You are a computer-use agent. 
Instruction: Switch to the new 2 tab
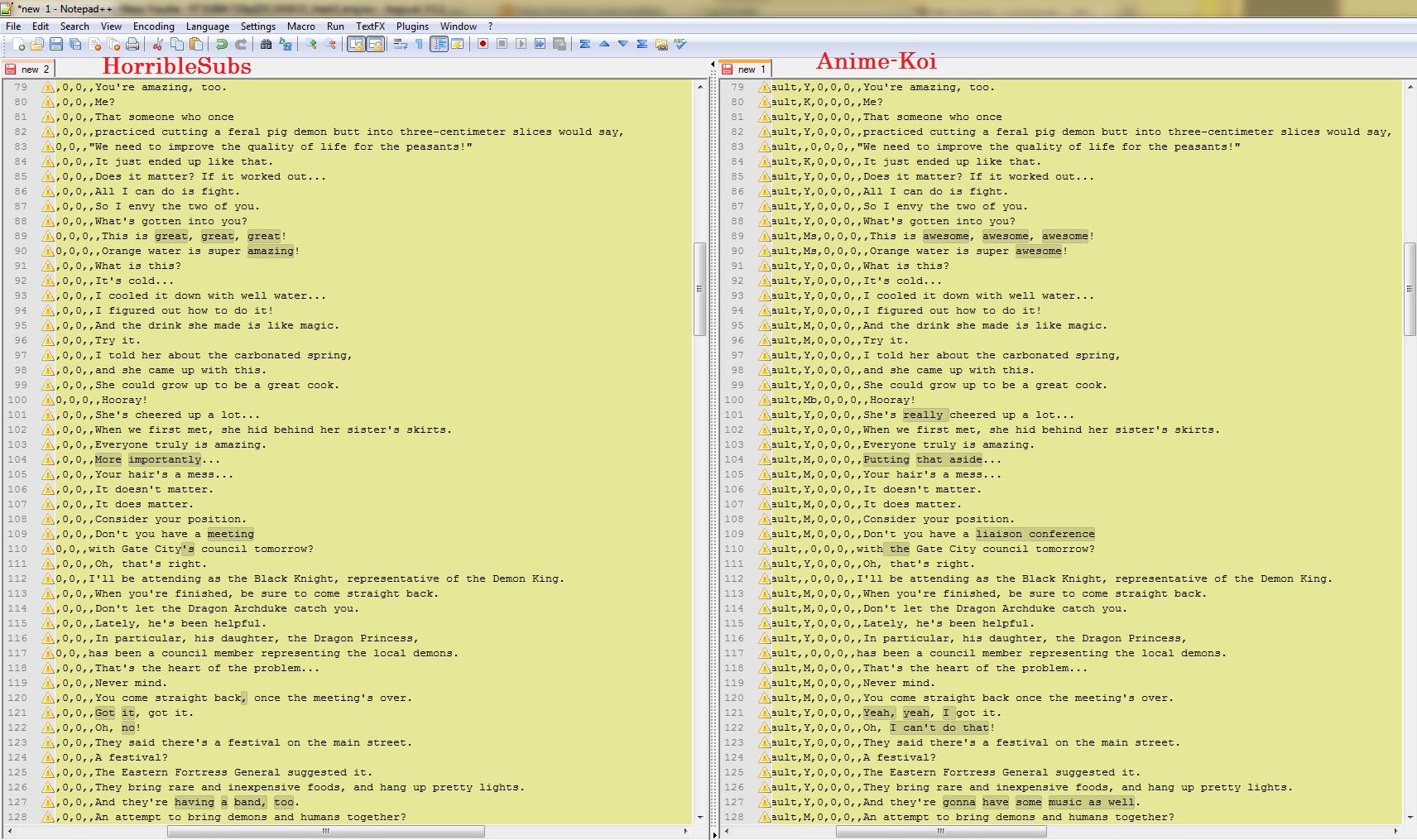(x=28, y=70)
